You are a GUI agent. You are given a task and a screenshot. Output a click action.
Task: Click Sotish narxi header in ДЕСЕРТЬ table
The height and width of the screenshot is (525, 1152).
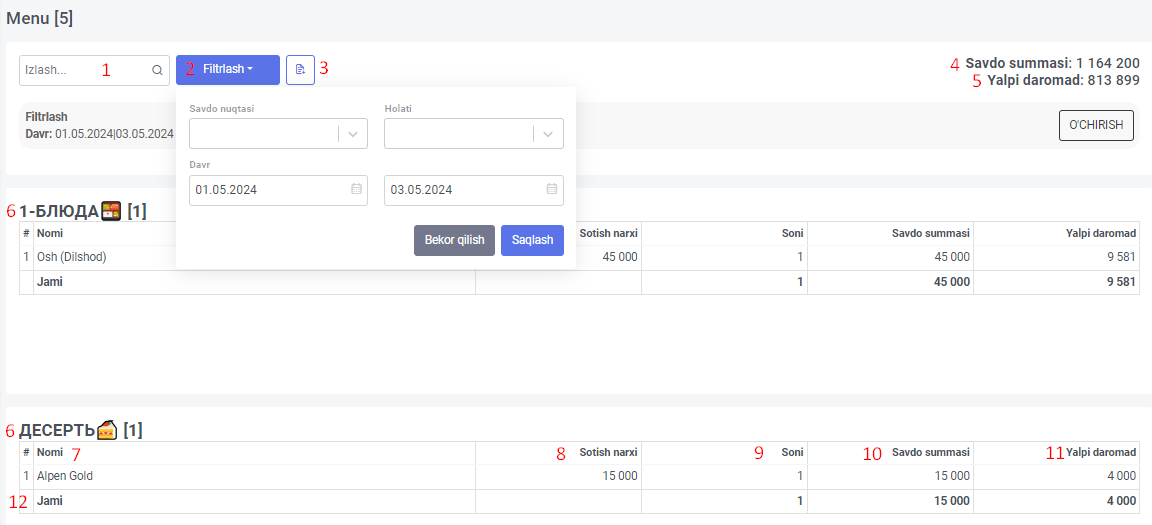tap(608, 452)
